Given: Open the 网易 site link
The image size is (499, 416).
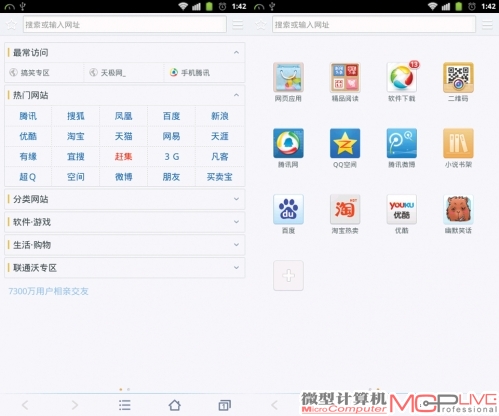Looking at the screenshot, I should click(x=171, y=136).
